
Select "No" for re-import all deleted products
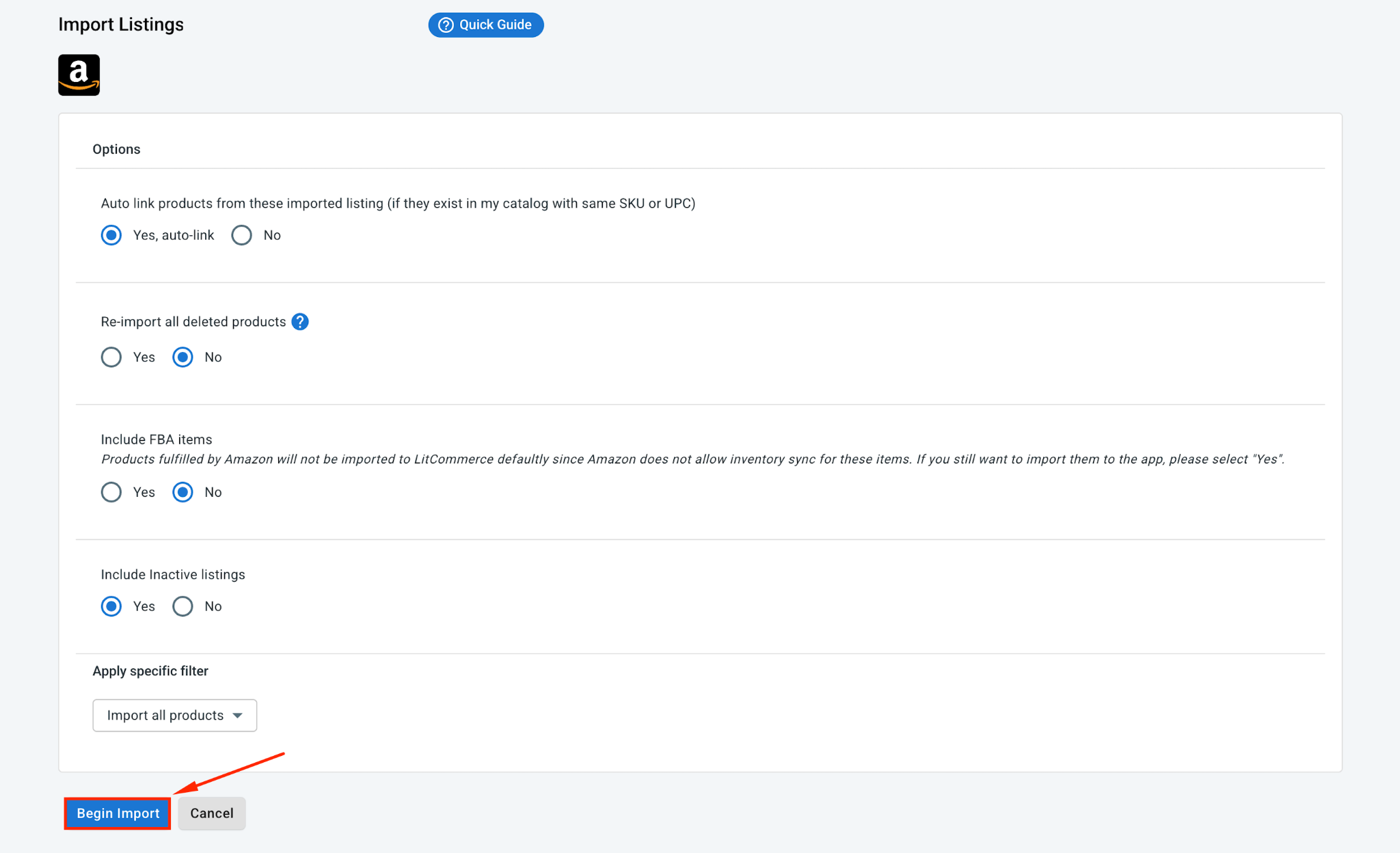tap(183, 357)
